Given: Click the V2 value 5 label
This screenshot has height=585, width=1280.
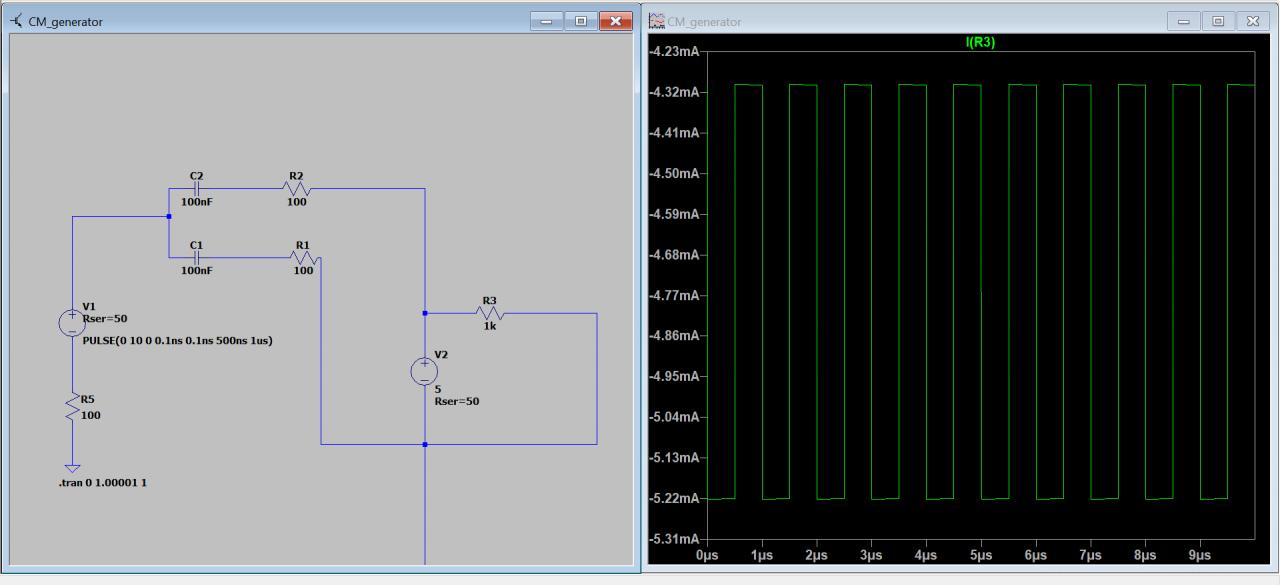Looking at the screenshot, I should pyautogui.click(x=438, y=388).
